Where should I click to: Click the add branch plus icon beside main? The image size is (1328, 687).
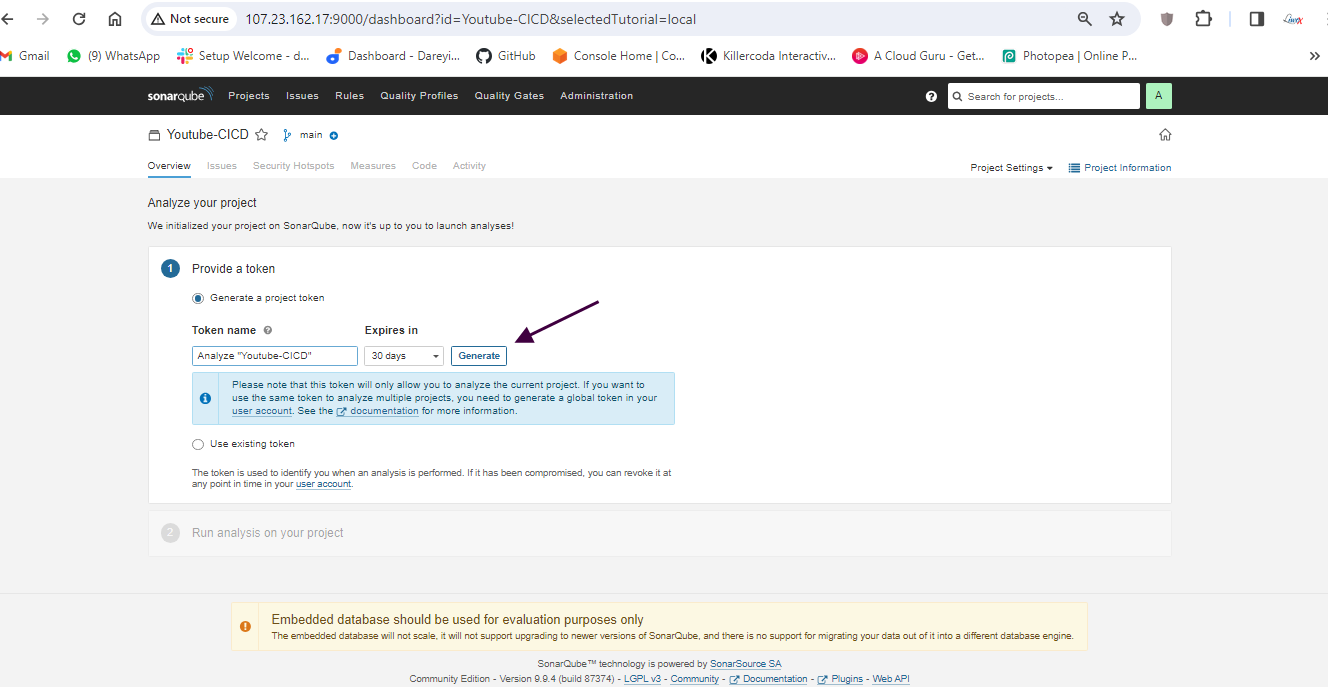pos(334,135)
